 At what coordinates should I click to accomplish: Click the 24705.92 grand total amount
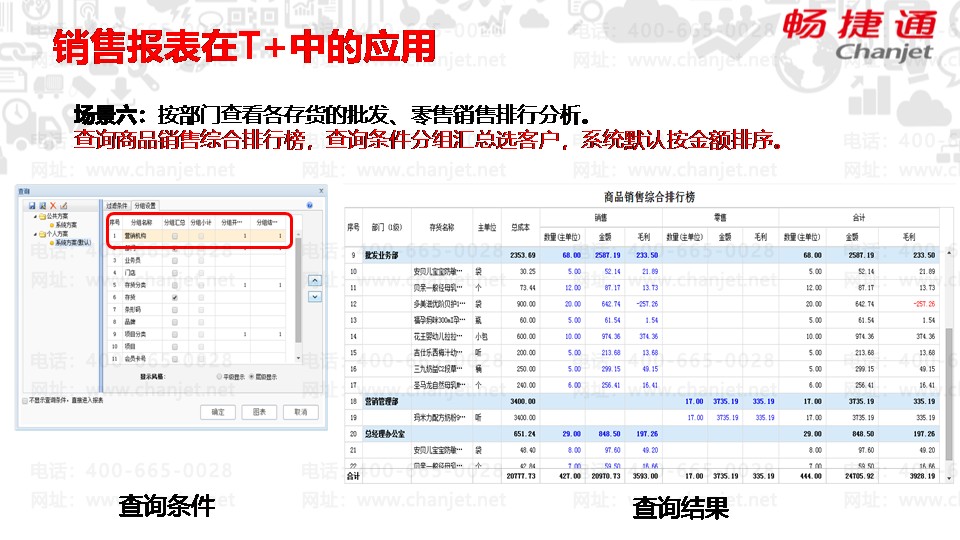(859, 476)
